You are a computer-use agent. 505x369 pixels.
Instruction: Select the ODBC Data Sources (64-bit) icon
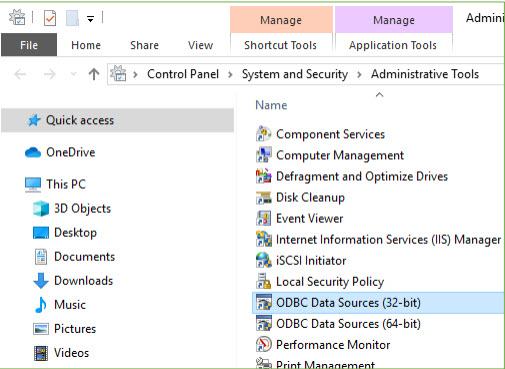tap(264, 323)
